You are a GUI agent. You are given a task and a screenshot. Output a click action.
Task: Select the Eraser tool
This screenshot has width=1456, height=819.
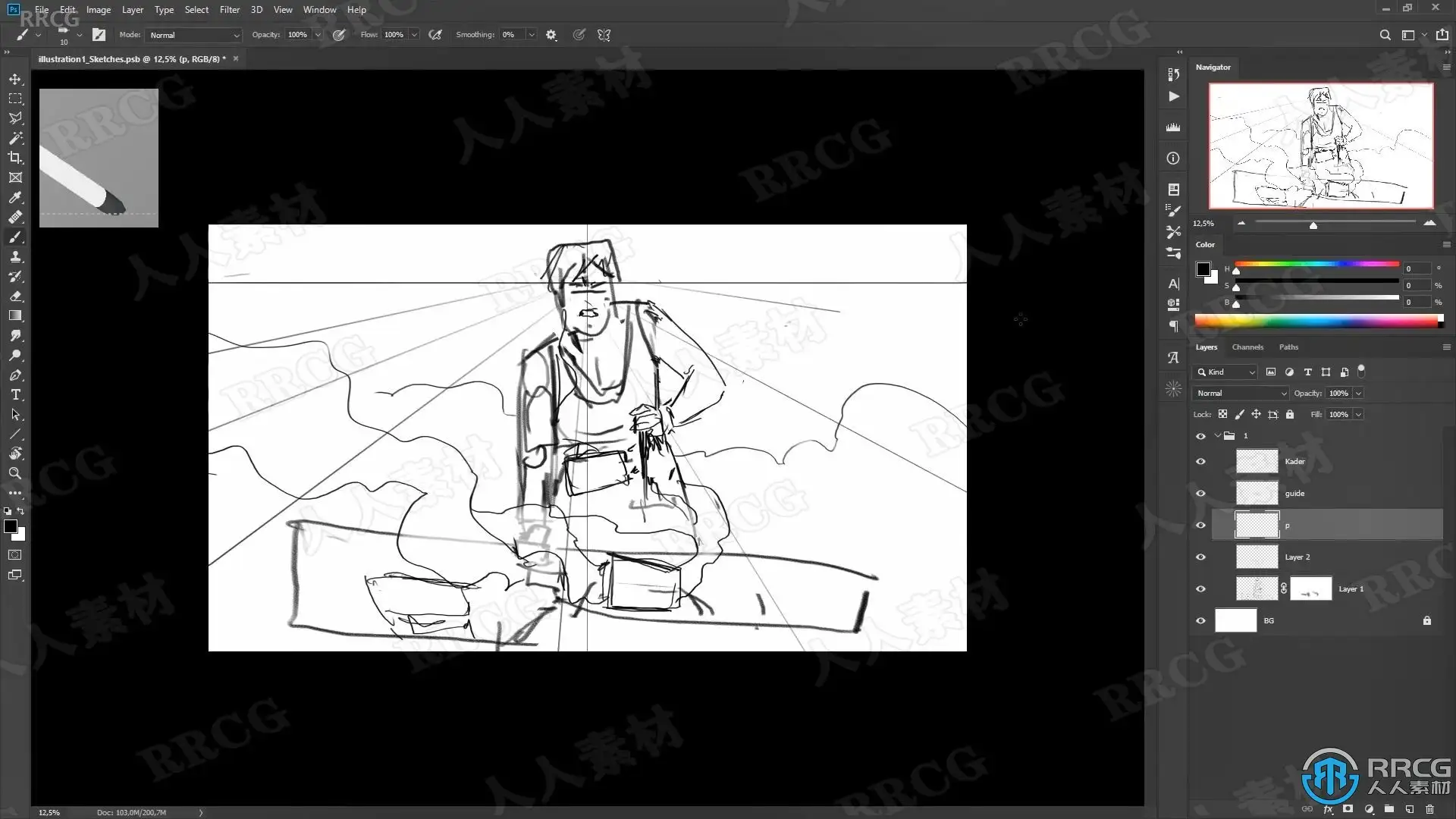(x=15, y=297)
